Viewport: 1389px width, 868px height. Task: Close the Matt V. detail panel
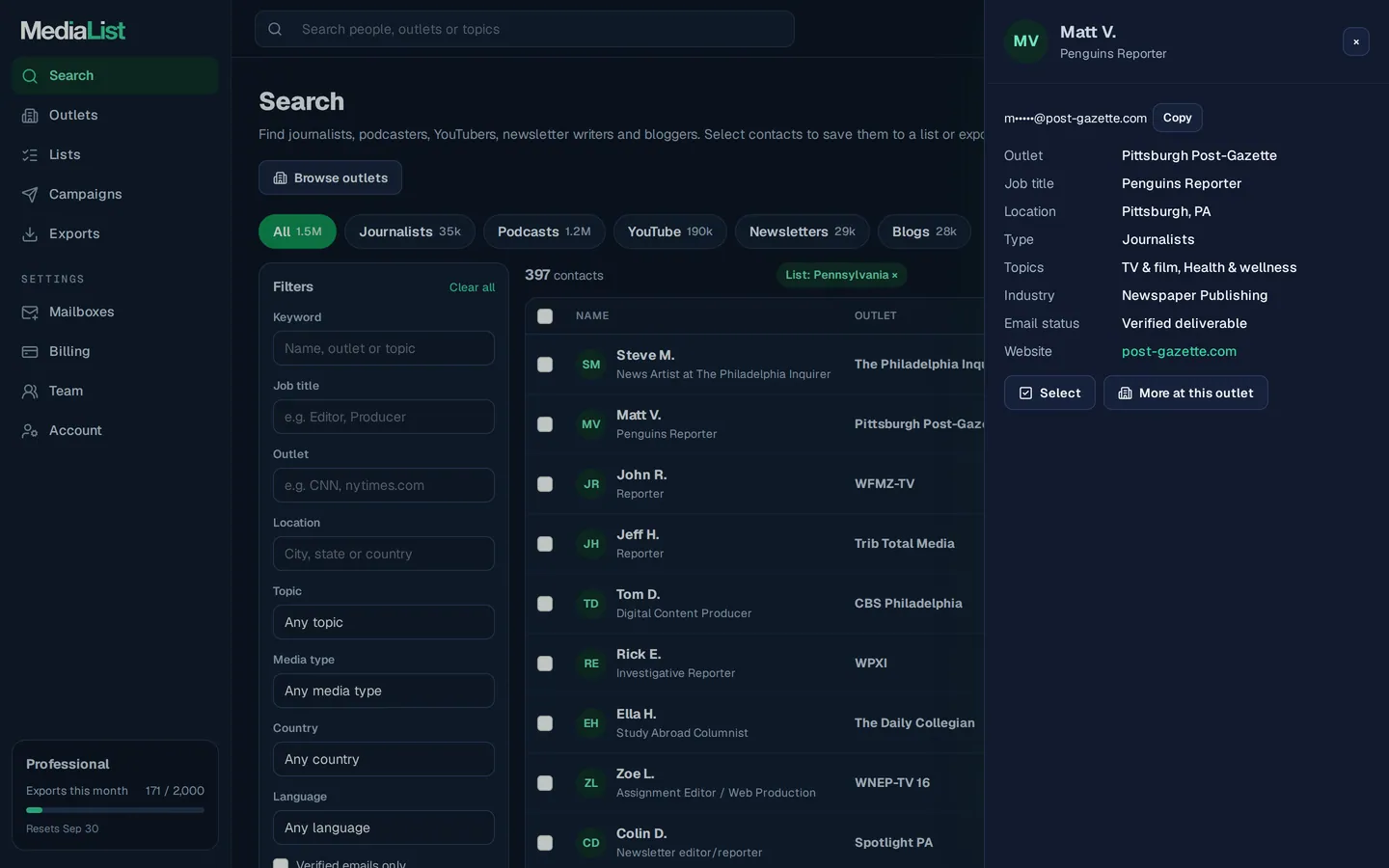tap(1356, 41)
